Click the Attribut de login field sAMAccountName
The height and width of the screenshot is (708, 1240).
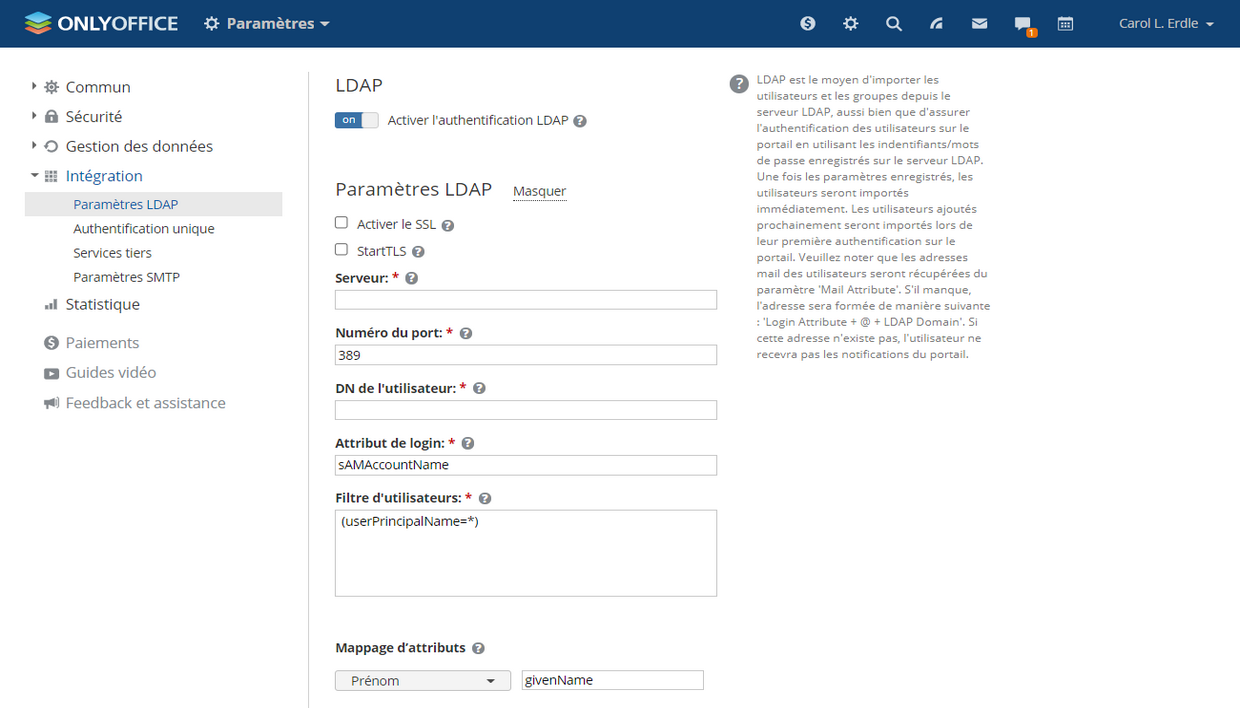(x=526, y=465)
